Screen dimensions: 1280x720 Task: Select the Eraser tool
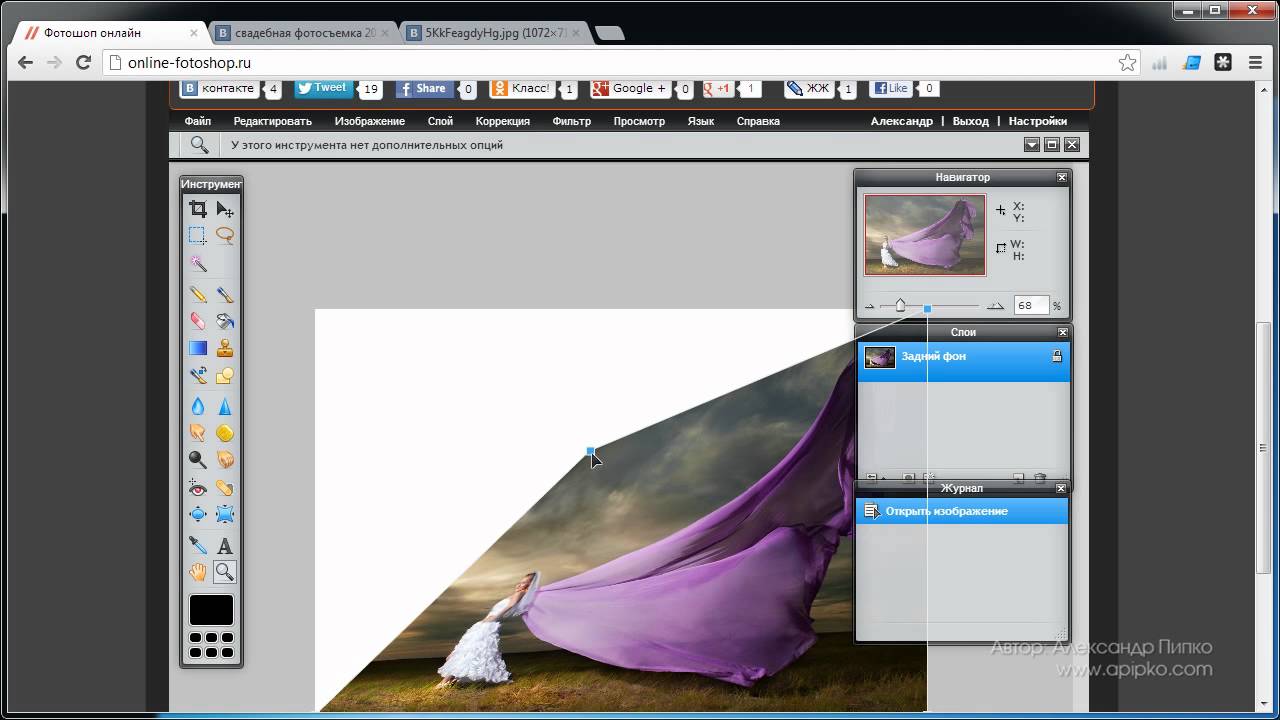point(198,321)
